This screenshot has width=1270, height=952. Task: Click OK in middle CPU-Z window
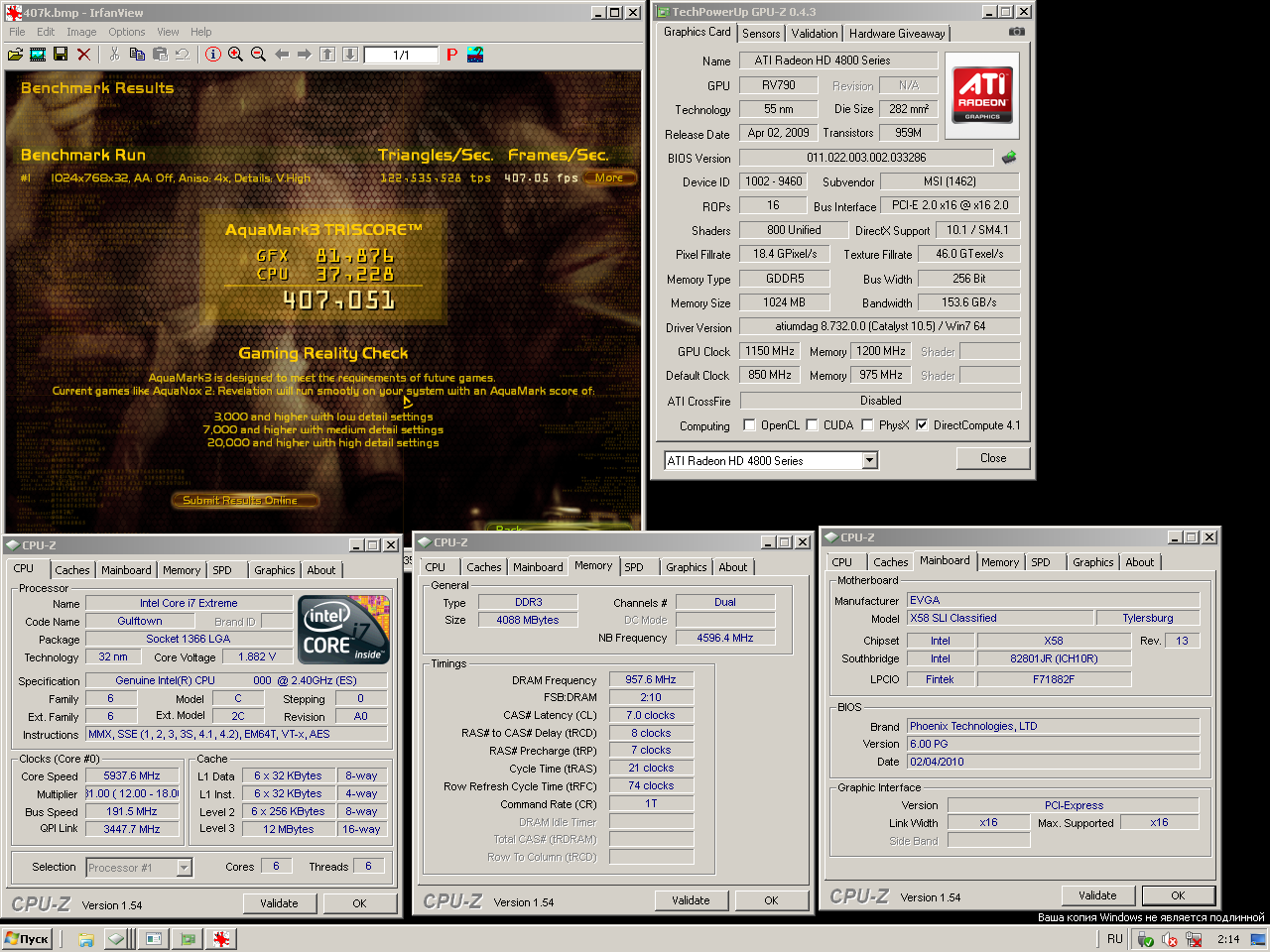coord(771,900)
